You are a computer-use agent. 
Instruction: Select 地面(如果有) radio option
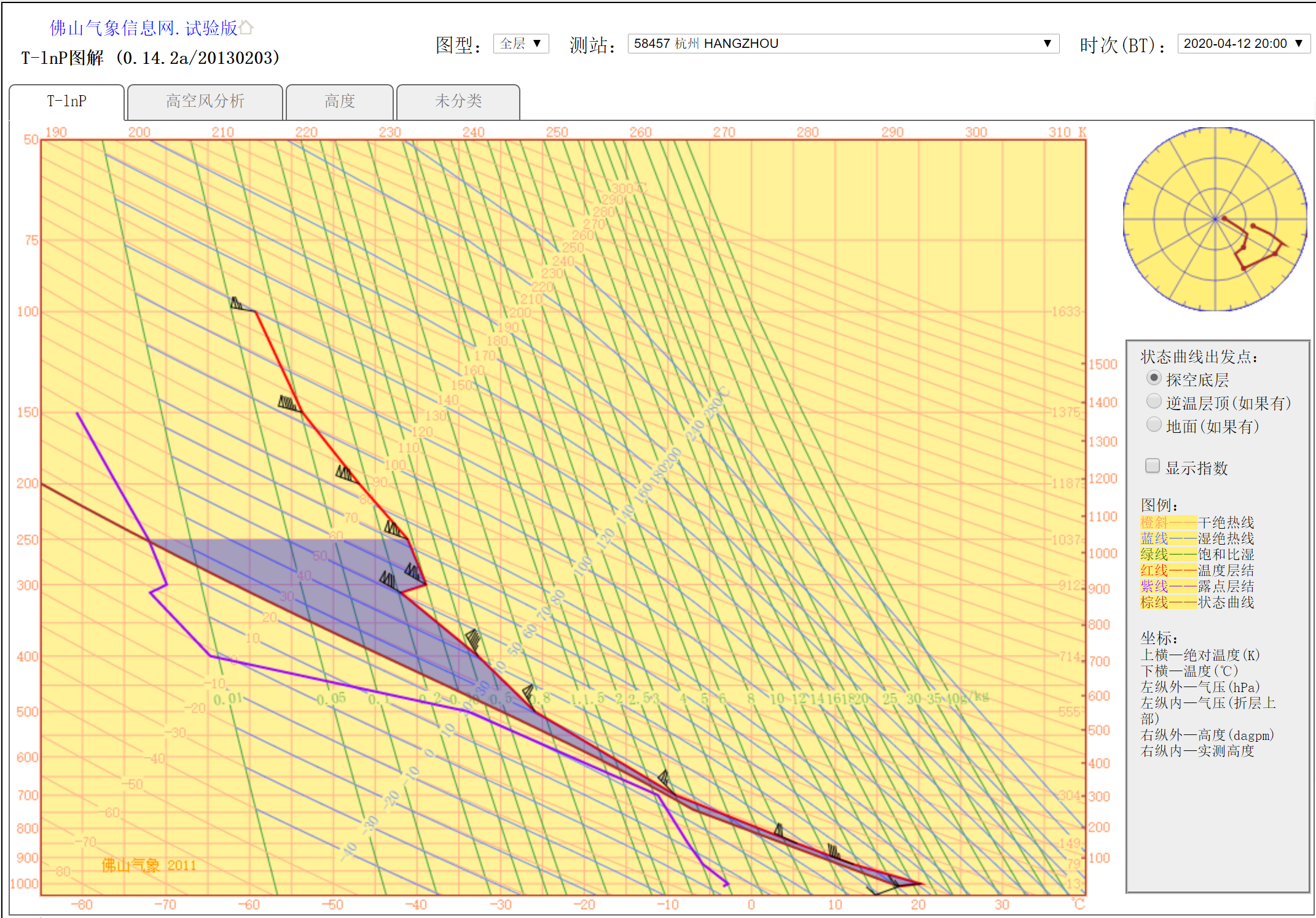pos(1154,425)
